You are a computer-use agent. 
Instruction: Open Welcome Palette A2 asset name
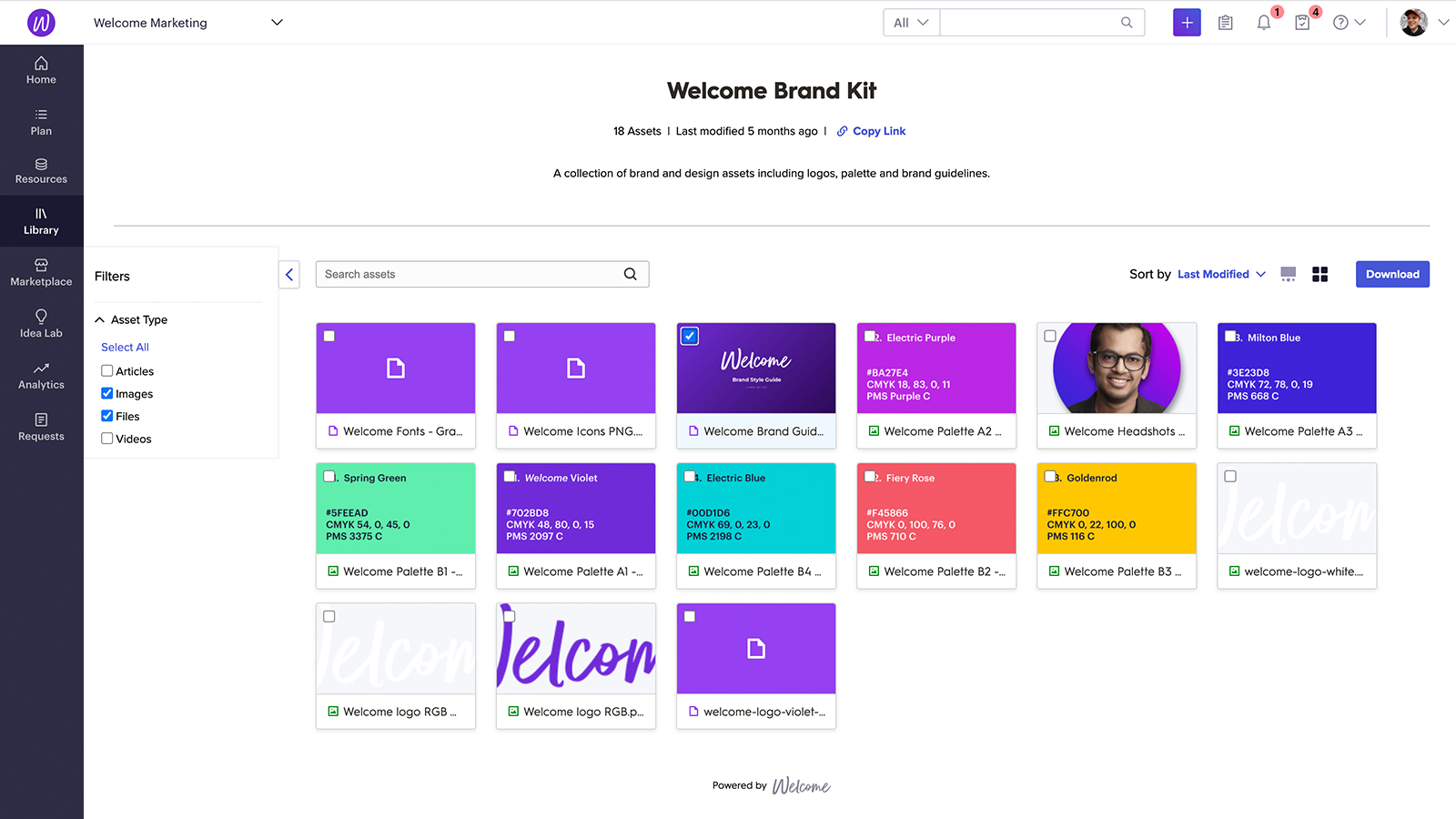942,431
